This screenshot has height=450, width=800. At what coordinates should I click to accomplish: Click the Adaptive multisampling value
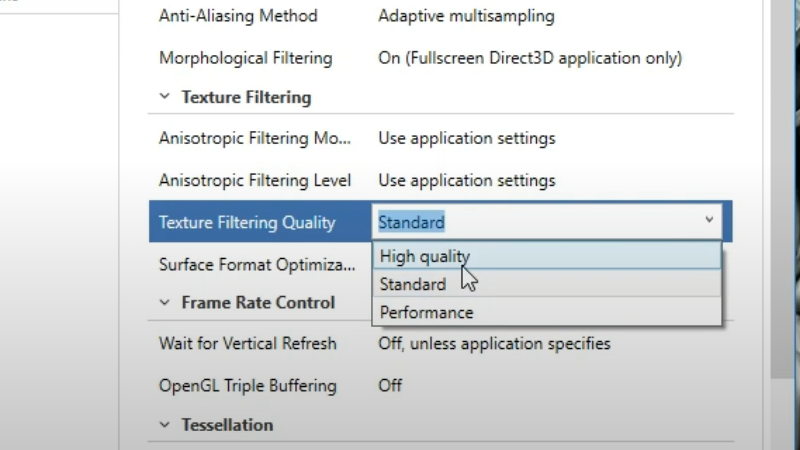pyautogui.click(x=466, y=16)
